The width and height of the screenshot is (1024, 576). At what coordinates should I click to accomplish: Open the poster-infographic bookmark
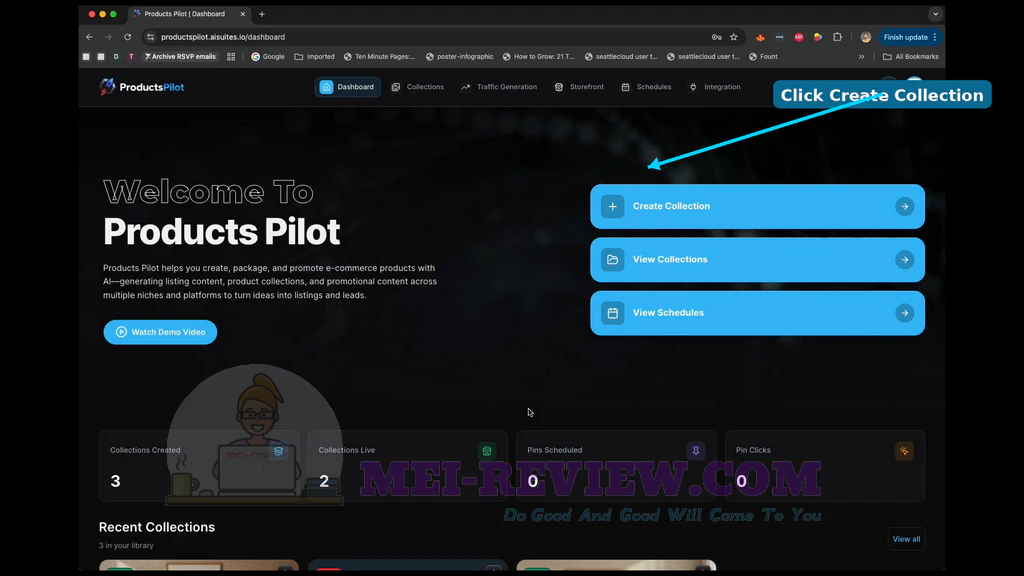[x=460, y=57]
